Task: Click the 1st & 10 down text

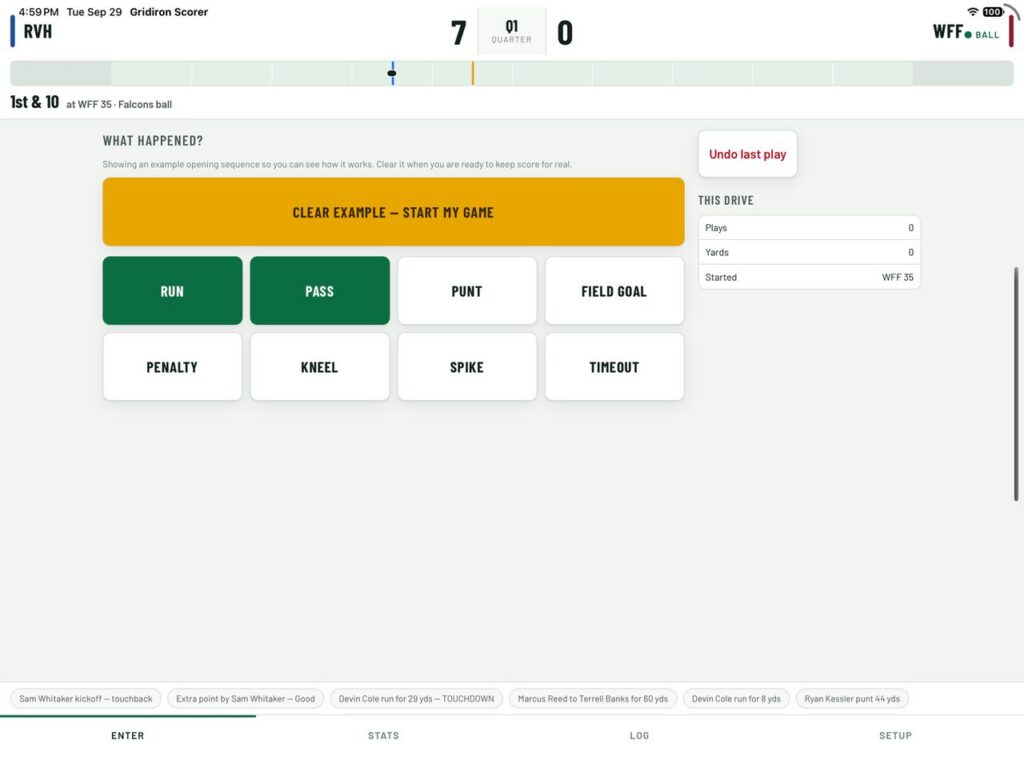Action: (35, 103)
